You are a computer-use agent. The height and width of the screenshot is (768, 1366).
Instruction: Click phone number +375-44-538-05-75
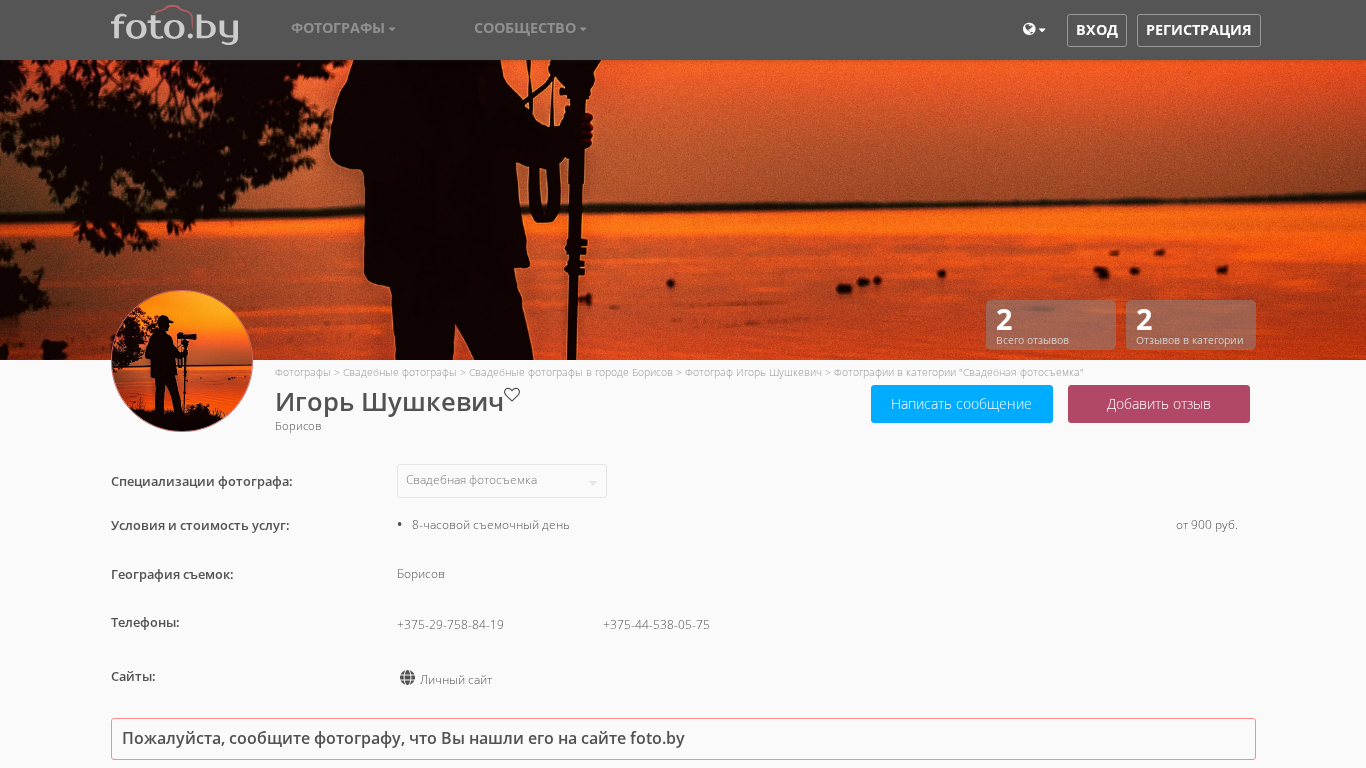click(x=656, y=625)
